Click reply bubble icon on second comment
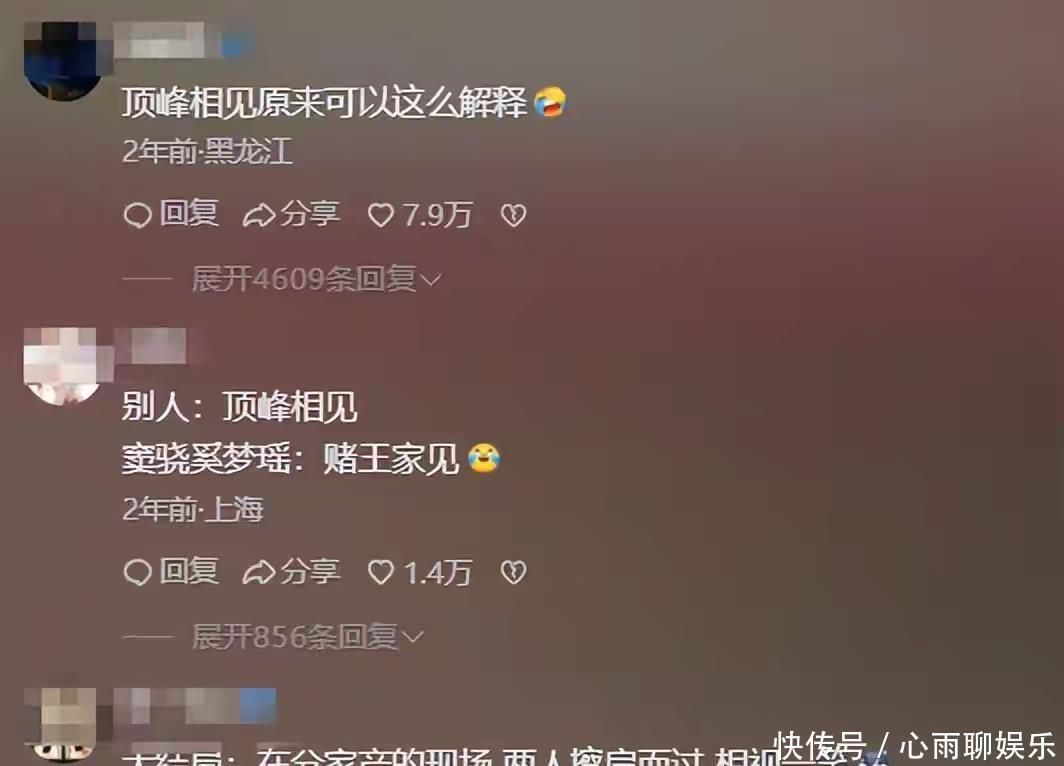 137,572
